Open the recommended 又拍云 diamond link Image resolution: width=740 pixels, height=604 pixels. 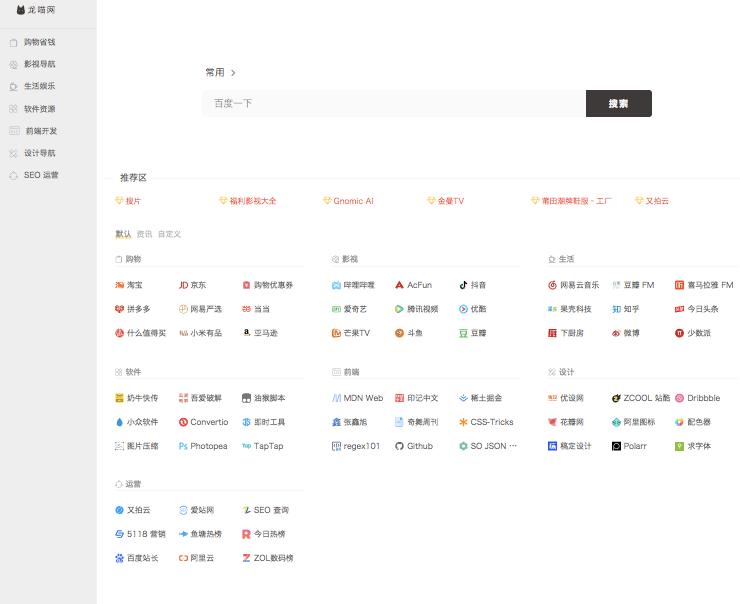coord(652,201)
